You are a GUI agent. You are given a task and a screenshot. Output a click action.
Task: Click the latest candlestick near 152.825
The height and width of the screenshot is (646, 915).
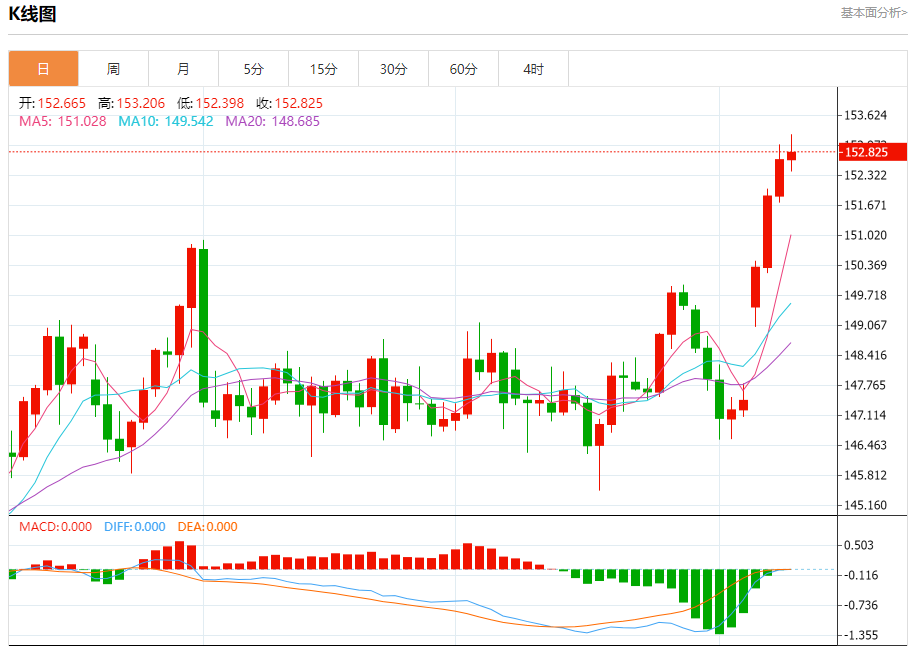tap(791, 155)
